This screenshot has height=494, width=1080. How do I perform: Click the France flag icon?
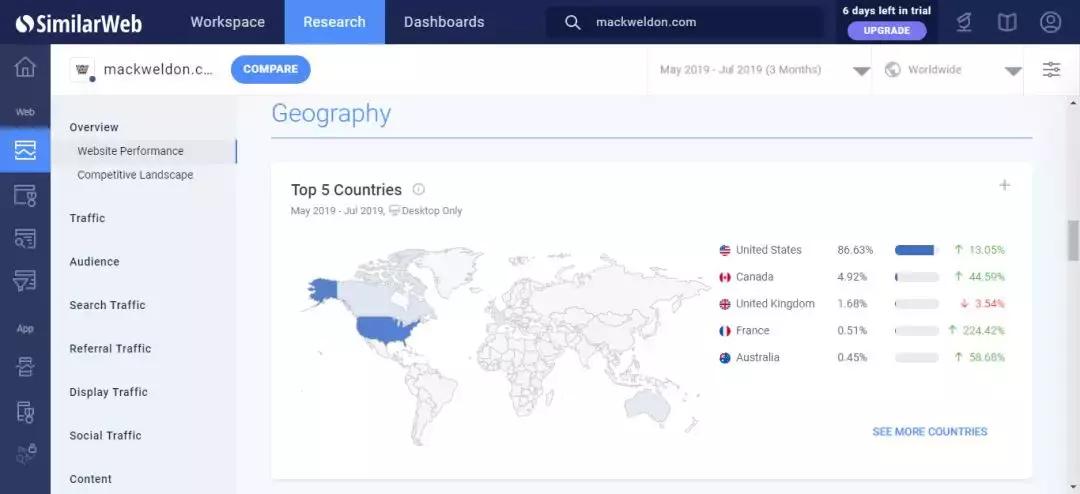click(x=725, y=331)
